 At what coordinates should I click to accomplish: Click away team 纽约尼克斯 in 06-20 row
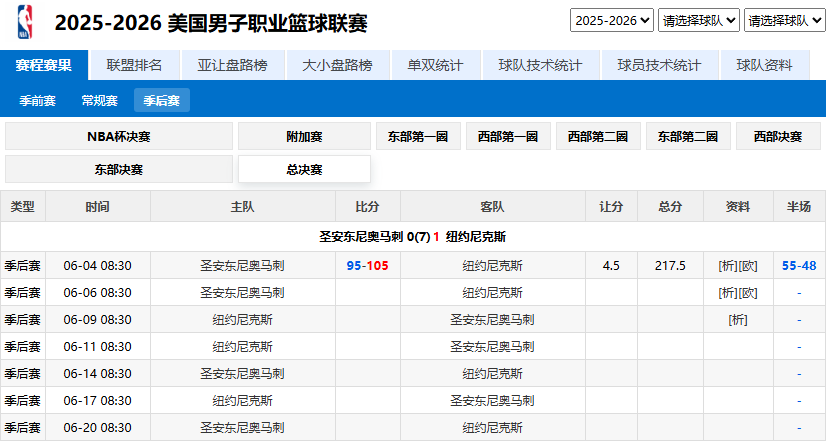[493, 428]
